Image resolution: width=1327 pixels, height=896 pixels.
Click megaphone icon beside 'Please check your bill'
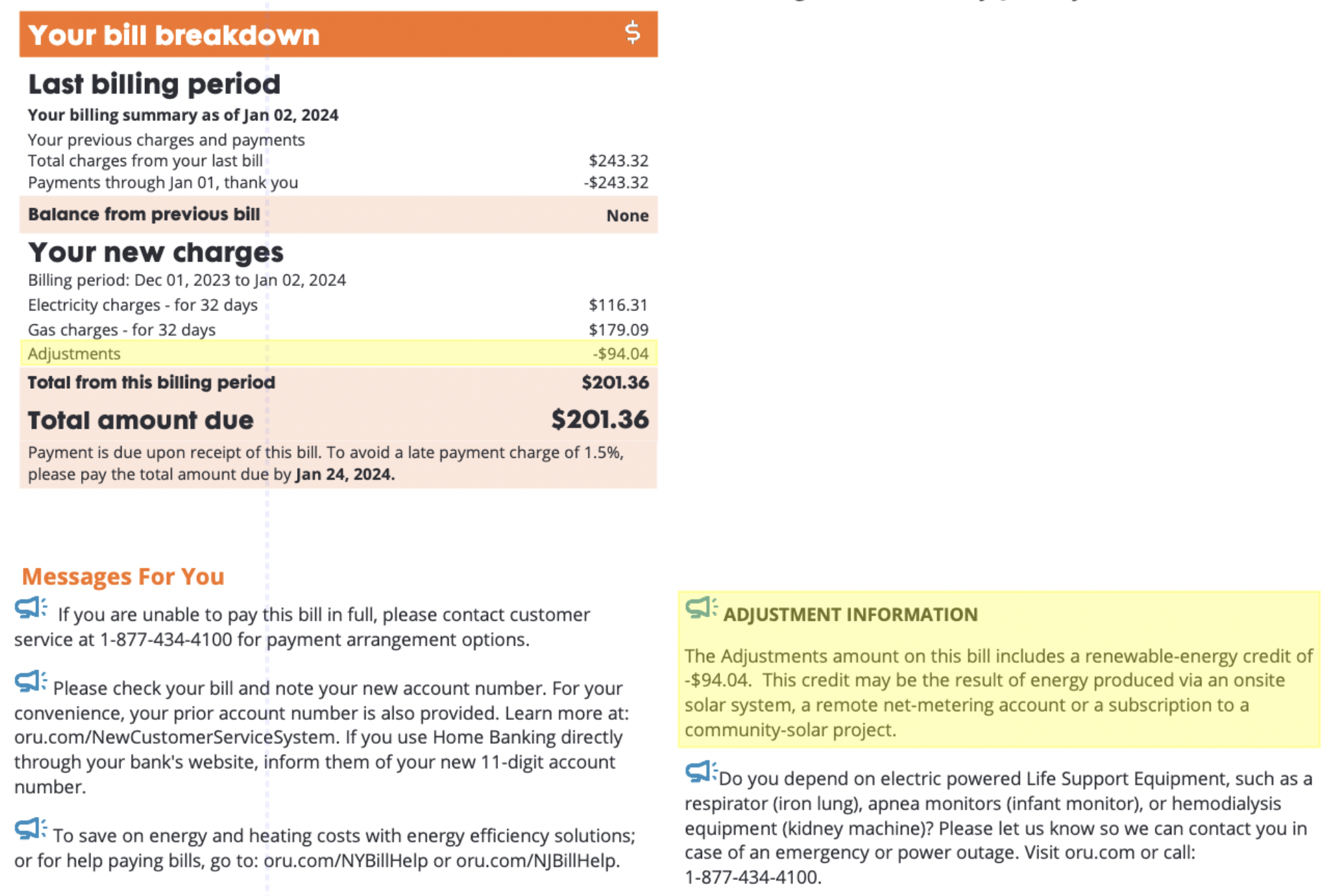[31, 681]
